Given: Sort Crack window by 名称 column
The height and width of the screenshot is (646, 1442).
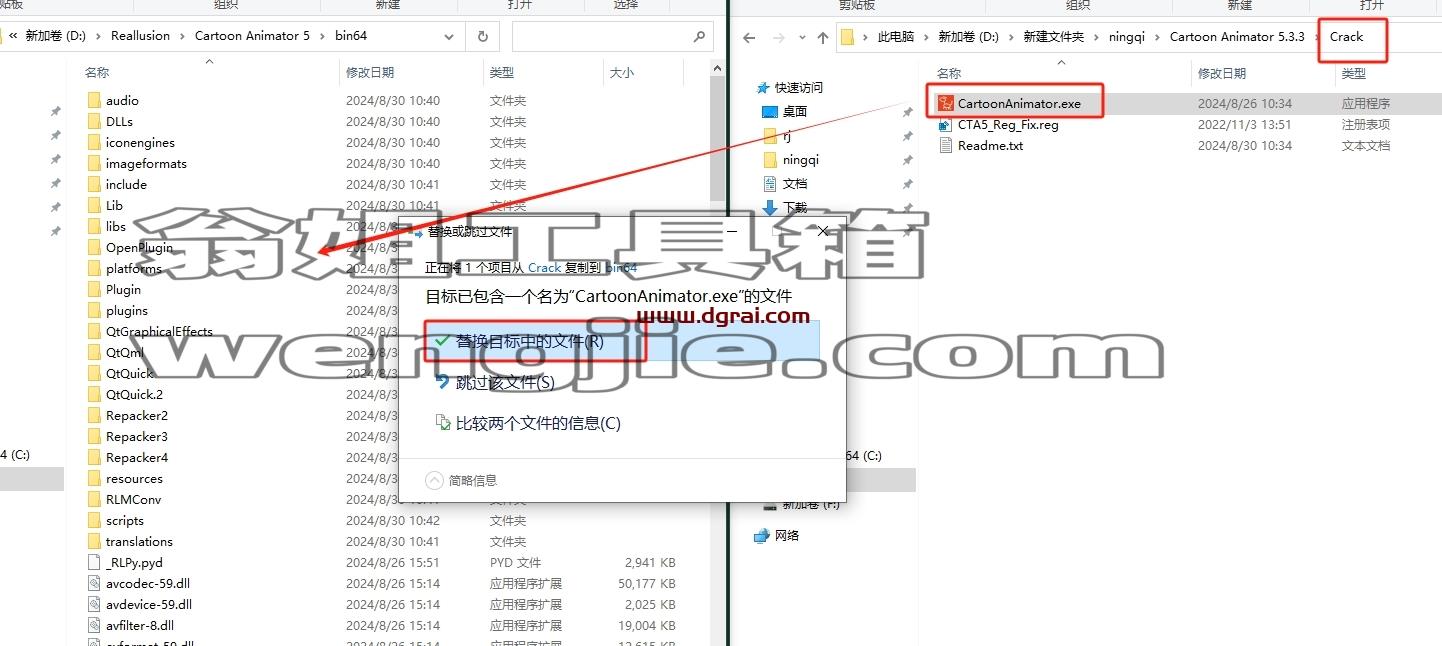Looking at the screenshot, I should tap(949, 73).
